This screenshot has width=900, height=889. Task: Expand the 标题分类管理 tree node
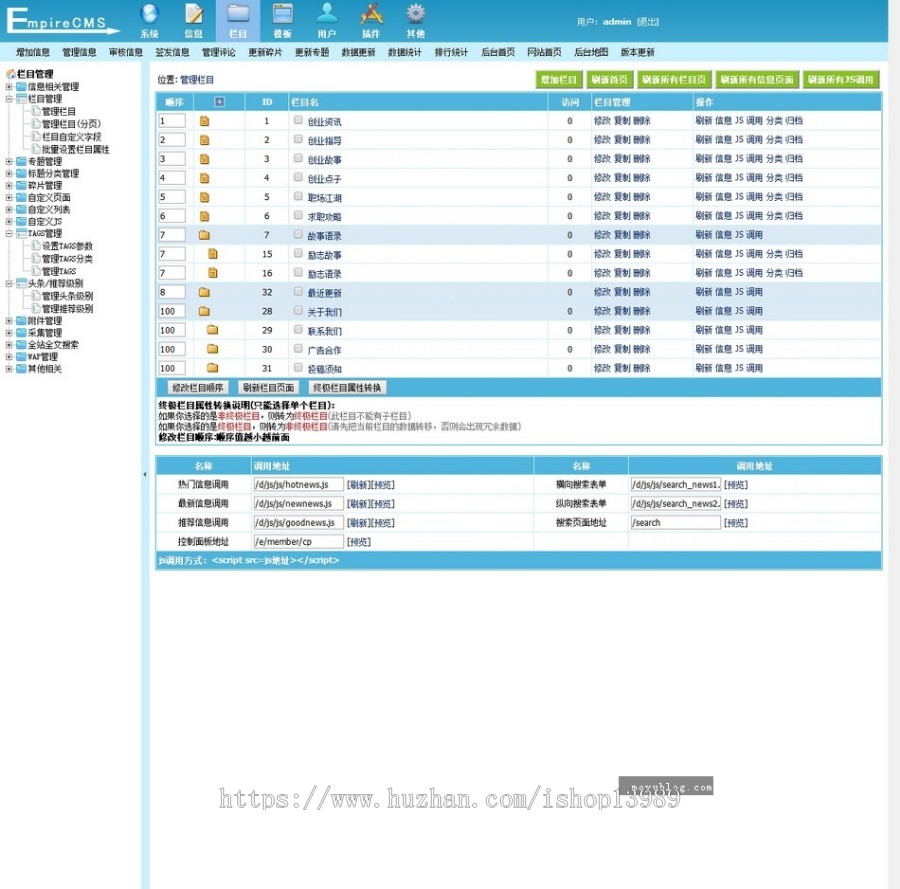(9, 173)
